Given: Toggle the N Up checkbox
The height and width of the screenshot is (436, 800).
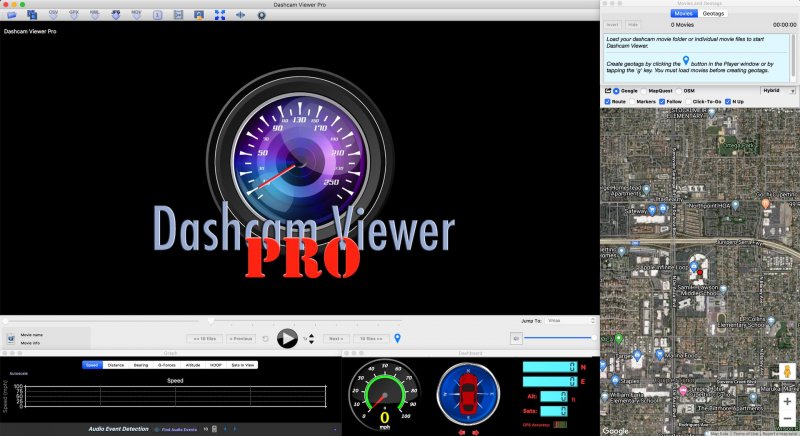Looking at the screenshot, I should pyautogui.click(x=728, y=101).
